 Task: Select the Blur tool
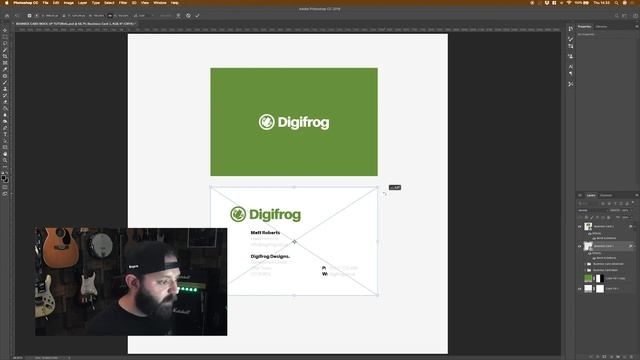tap(5, 115)
